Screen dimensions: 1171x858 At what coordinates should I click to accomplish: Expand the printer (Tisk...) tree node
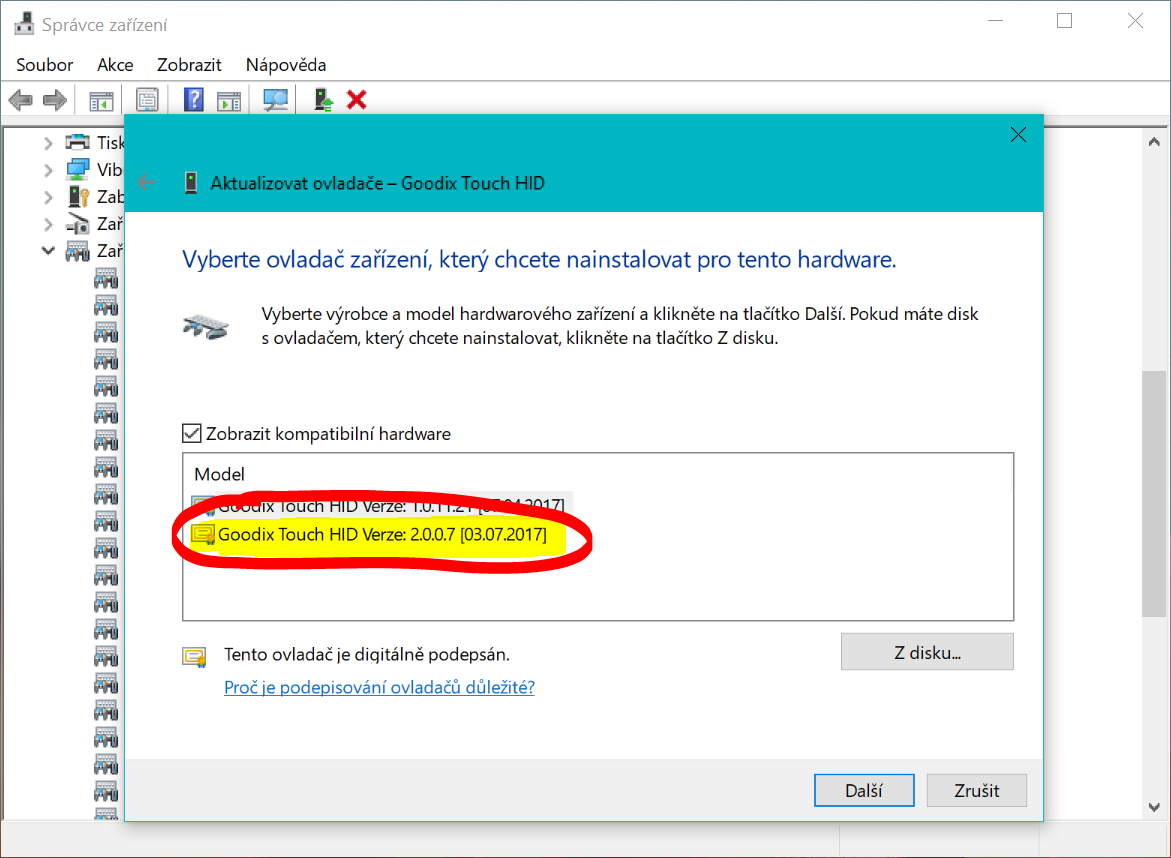[x=48, y=143]
